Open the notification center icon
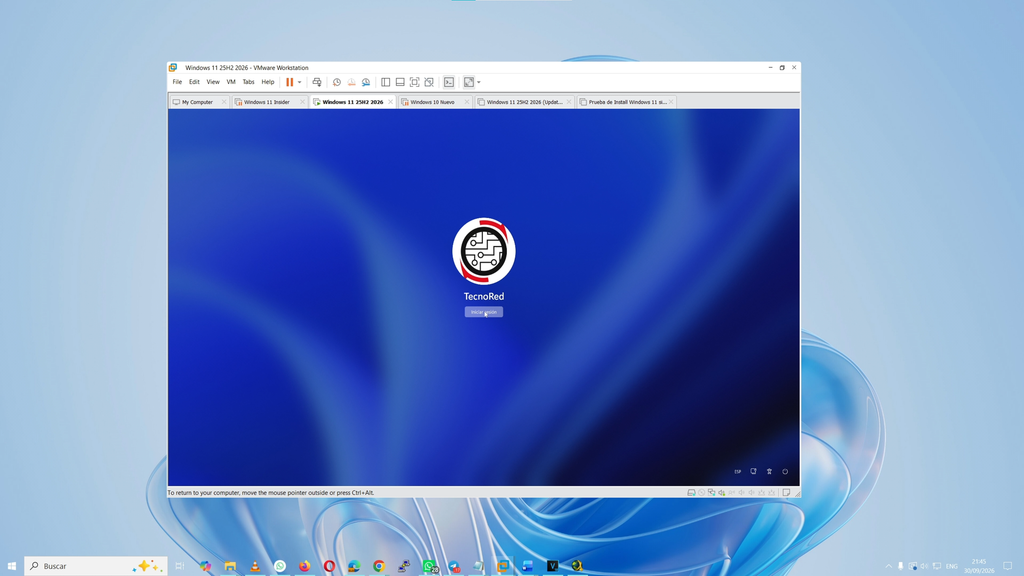Image resolution: width=1024 pixels, height=576 pixels. click(x=1008, y=566)
